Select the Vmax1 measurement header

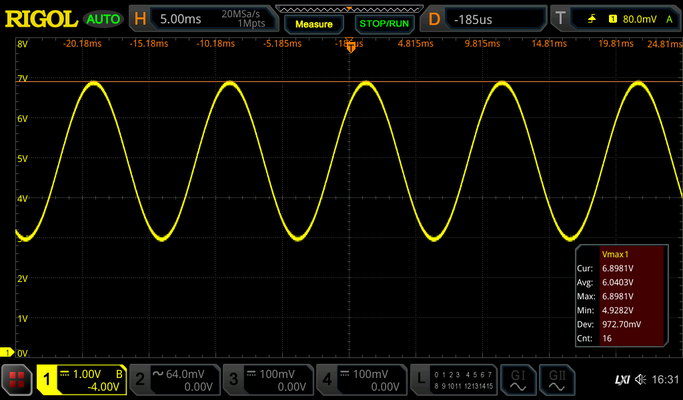click(x=615, y=254)
